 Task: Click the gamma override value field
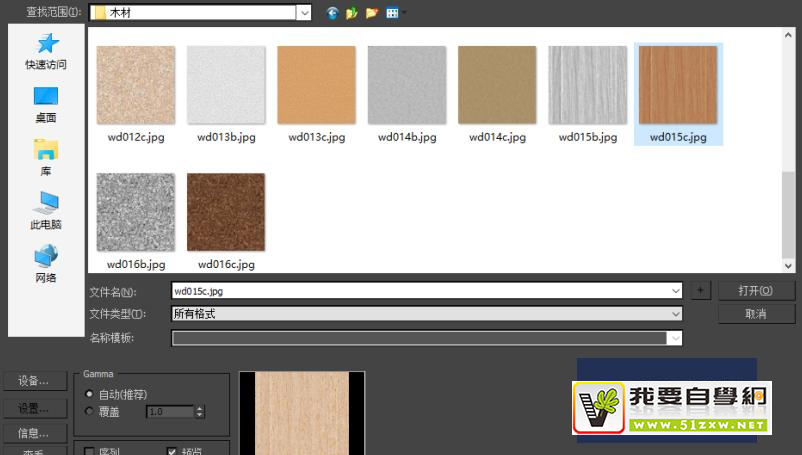click(x=170, y=412)
